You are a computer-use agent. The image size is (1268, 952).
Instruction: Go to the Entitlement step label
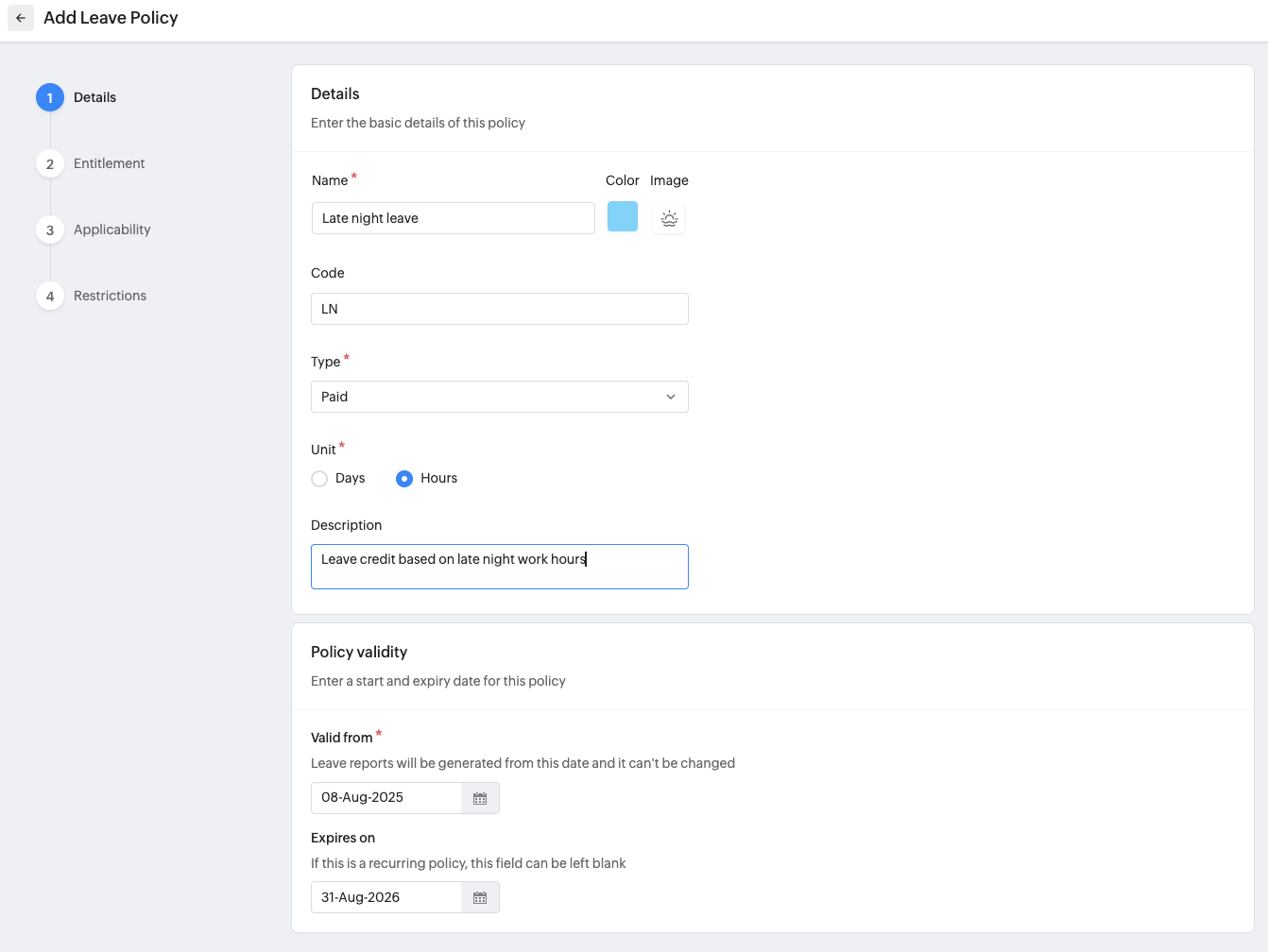coord(109,163)
